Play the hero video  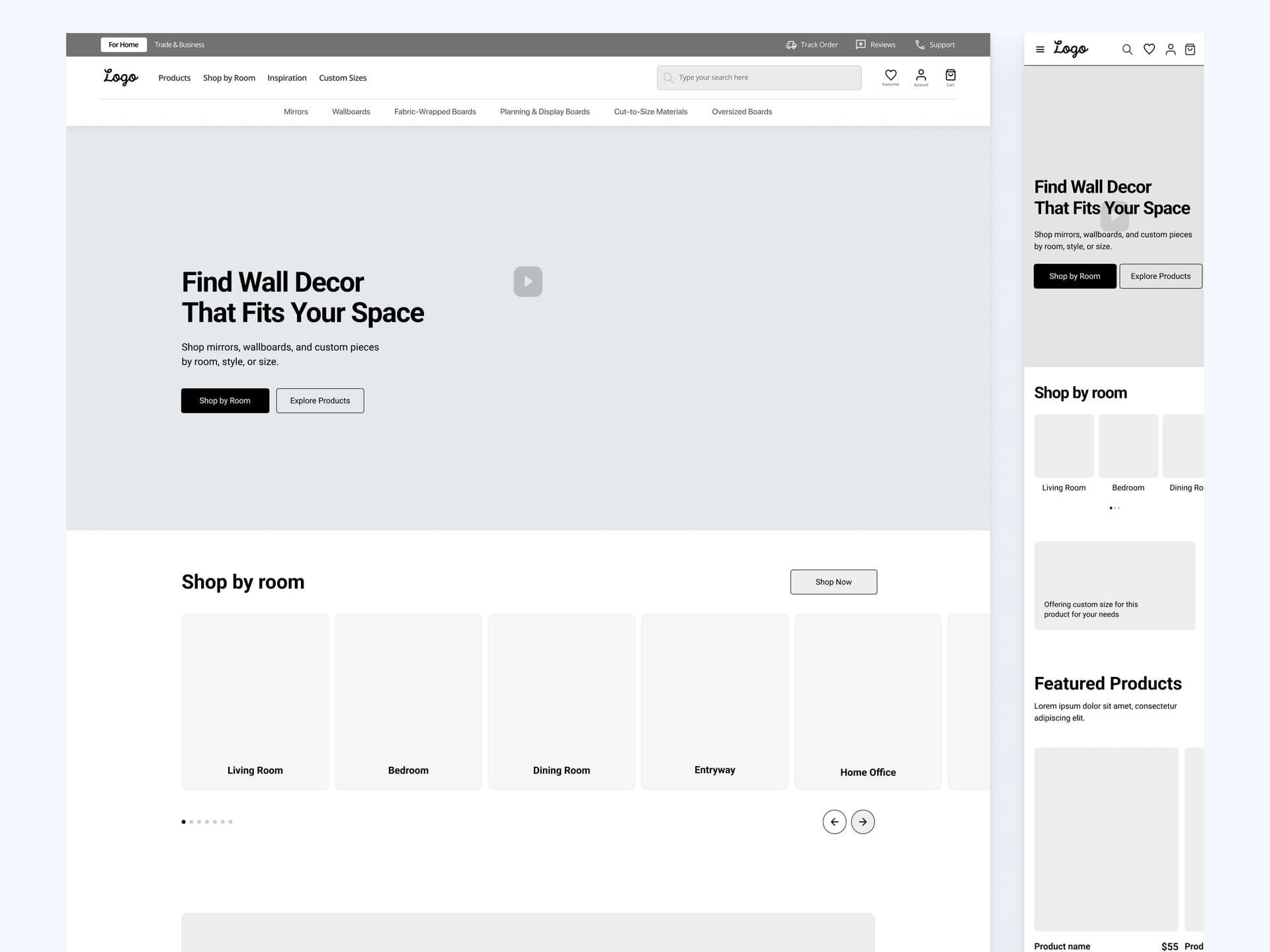click(528, 282)
